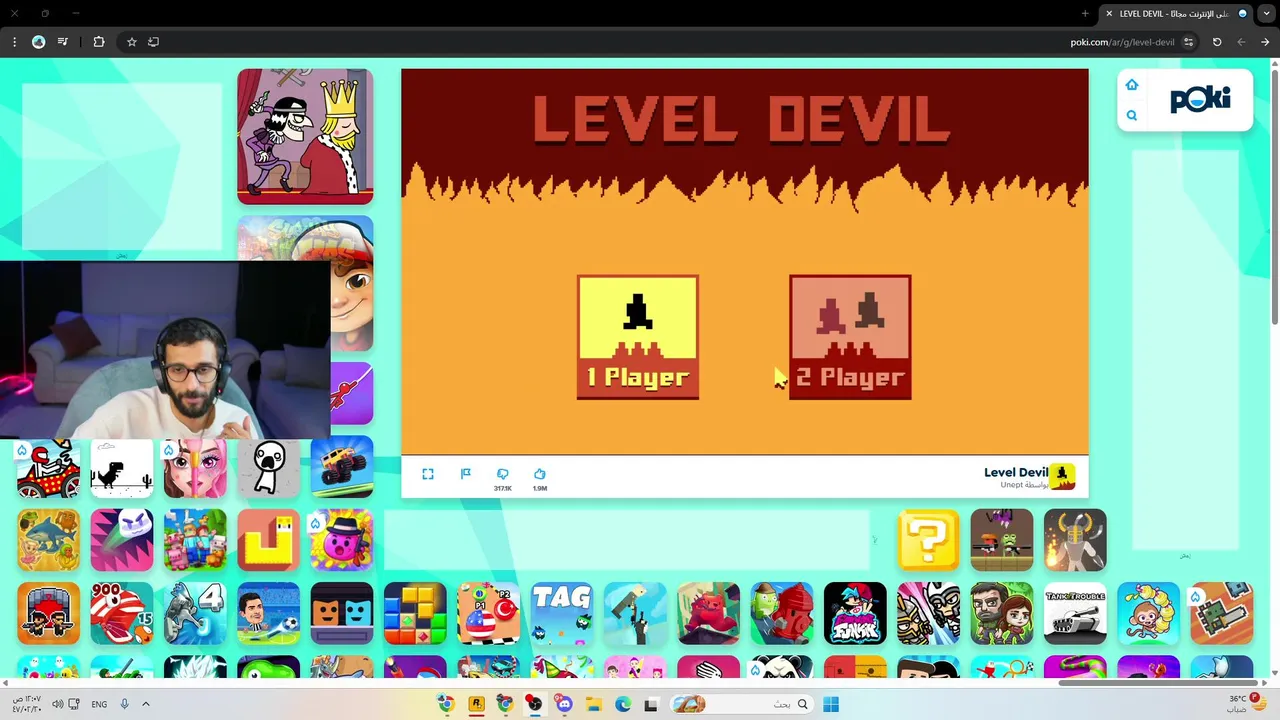Image resolution: width=1280 pixels, height=720 pixels.
Task: Open the yellow snake block game
Action: 268,540
